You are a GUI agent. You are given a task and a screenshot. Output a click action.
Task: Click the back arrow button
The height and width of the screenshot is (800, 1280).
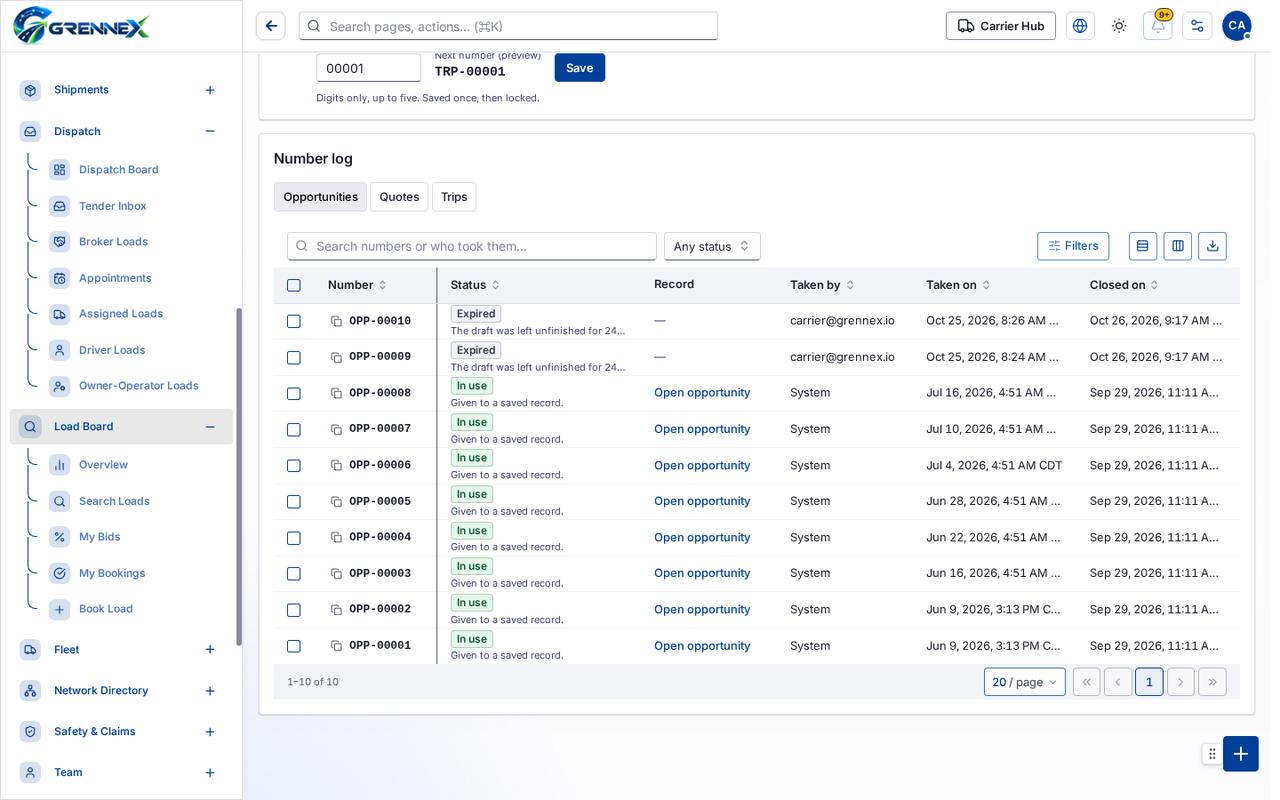[x=270, y=26]
